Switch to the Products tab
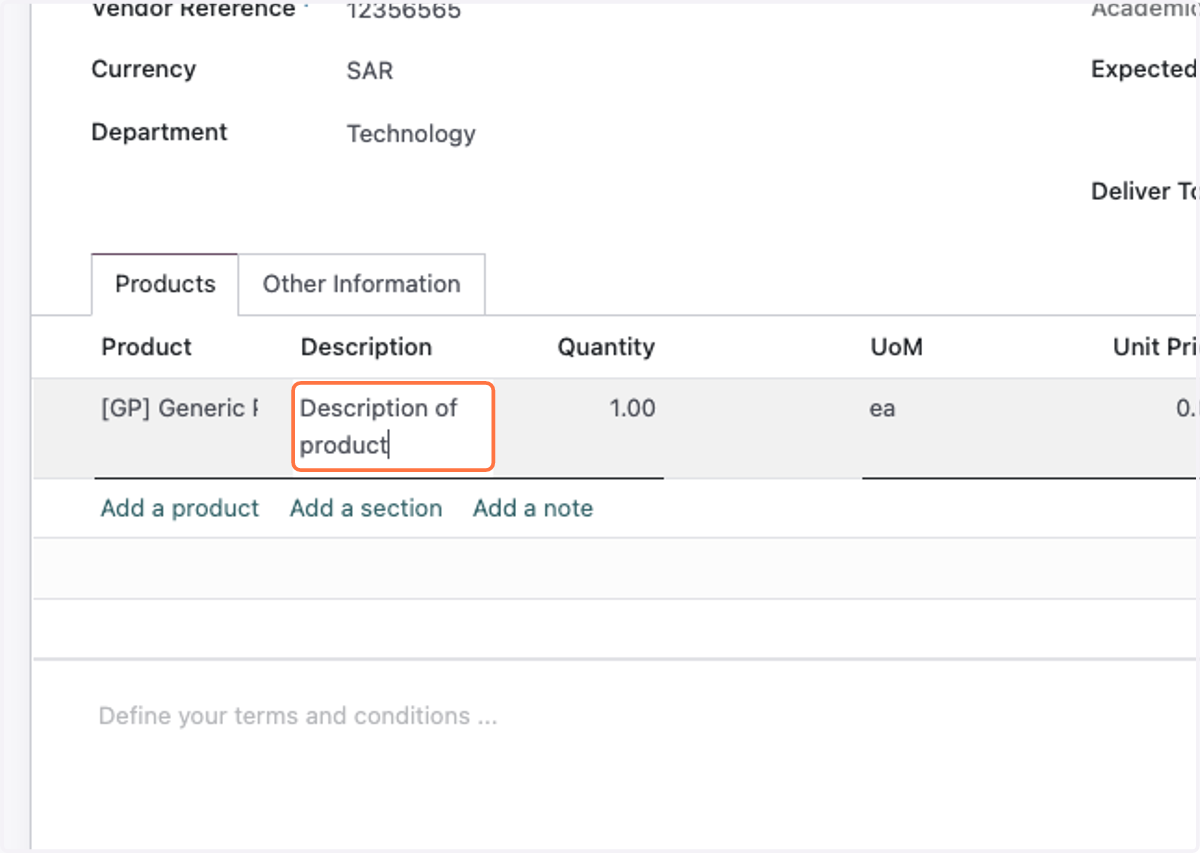 pos(165,284)
